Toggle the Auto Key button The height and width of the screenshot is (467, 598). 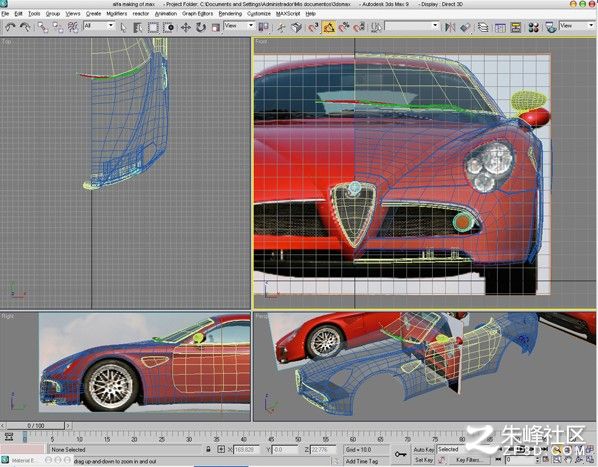[423, 449]
